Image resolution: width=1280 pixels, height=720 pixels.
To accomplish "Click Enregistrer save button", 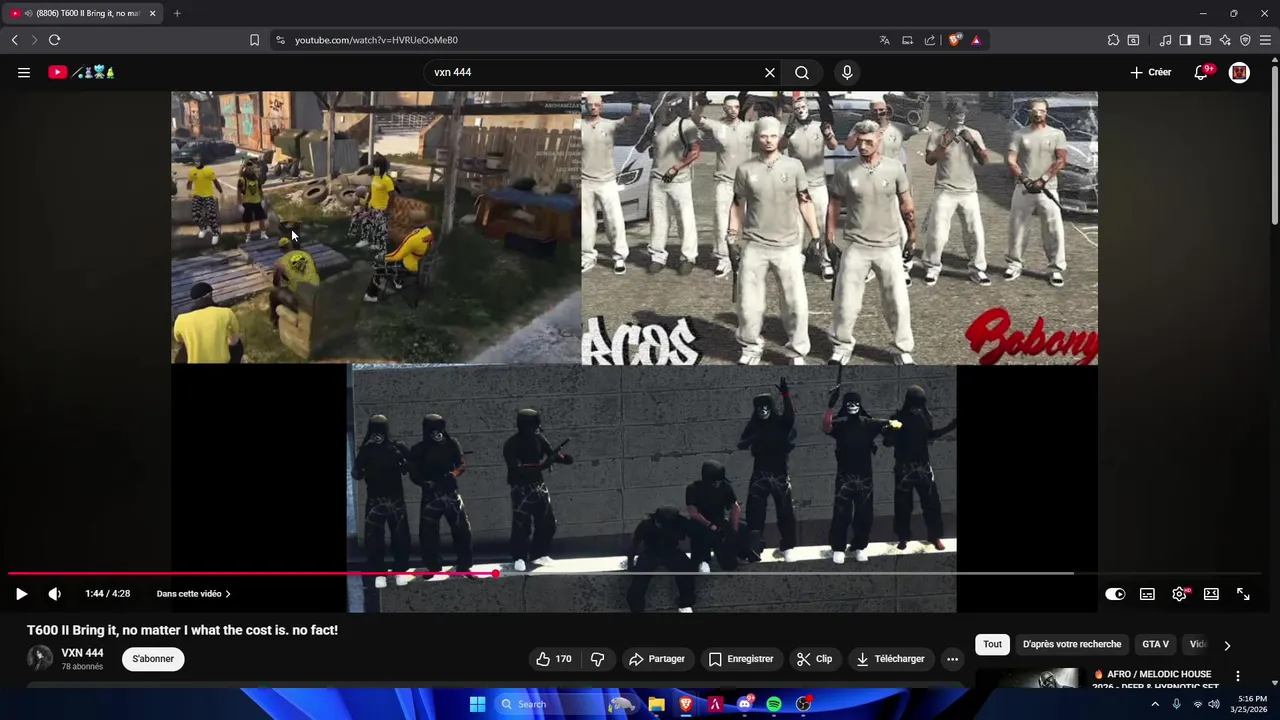I will [741, 659].
